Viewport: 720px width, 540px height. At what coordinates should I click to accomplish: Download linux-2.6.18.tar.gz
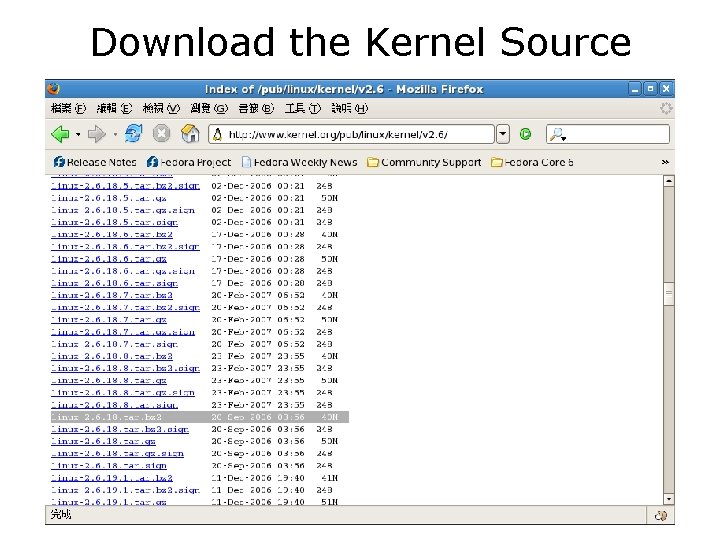tap(103, 441)
